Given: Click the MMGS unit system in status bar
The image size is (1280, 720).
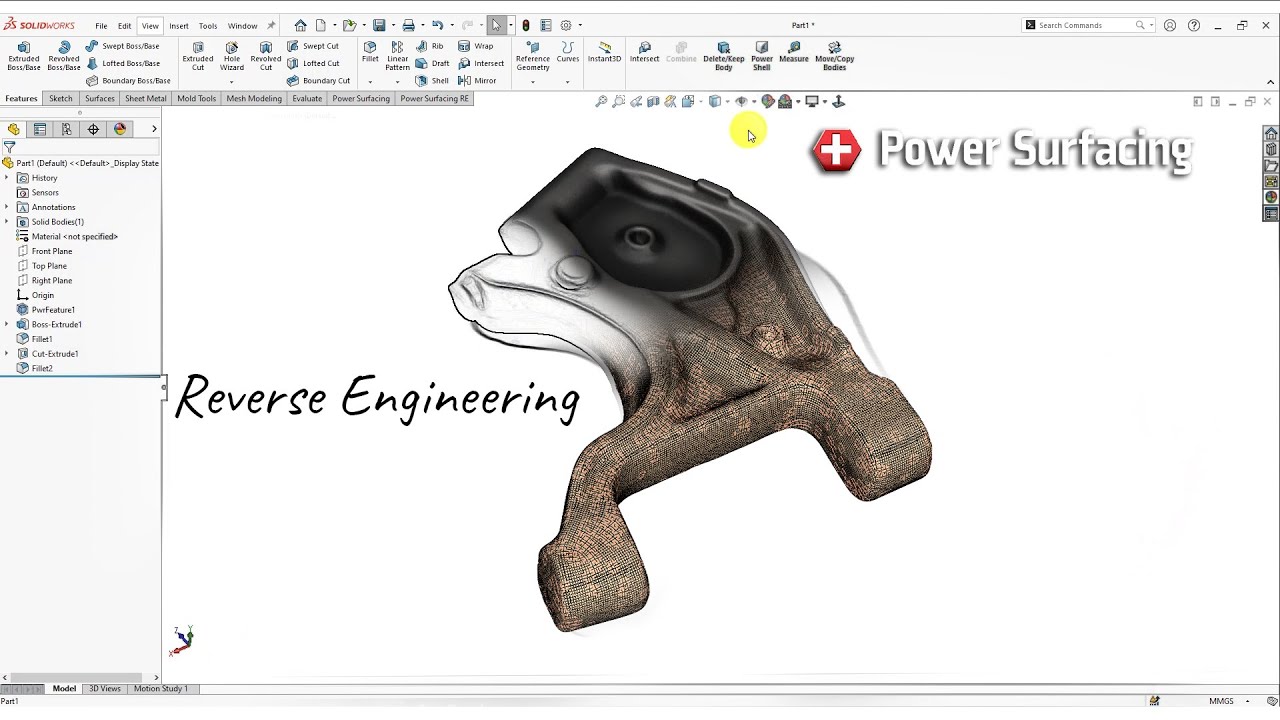Looking at the screenshot, I should point(1222,701).
